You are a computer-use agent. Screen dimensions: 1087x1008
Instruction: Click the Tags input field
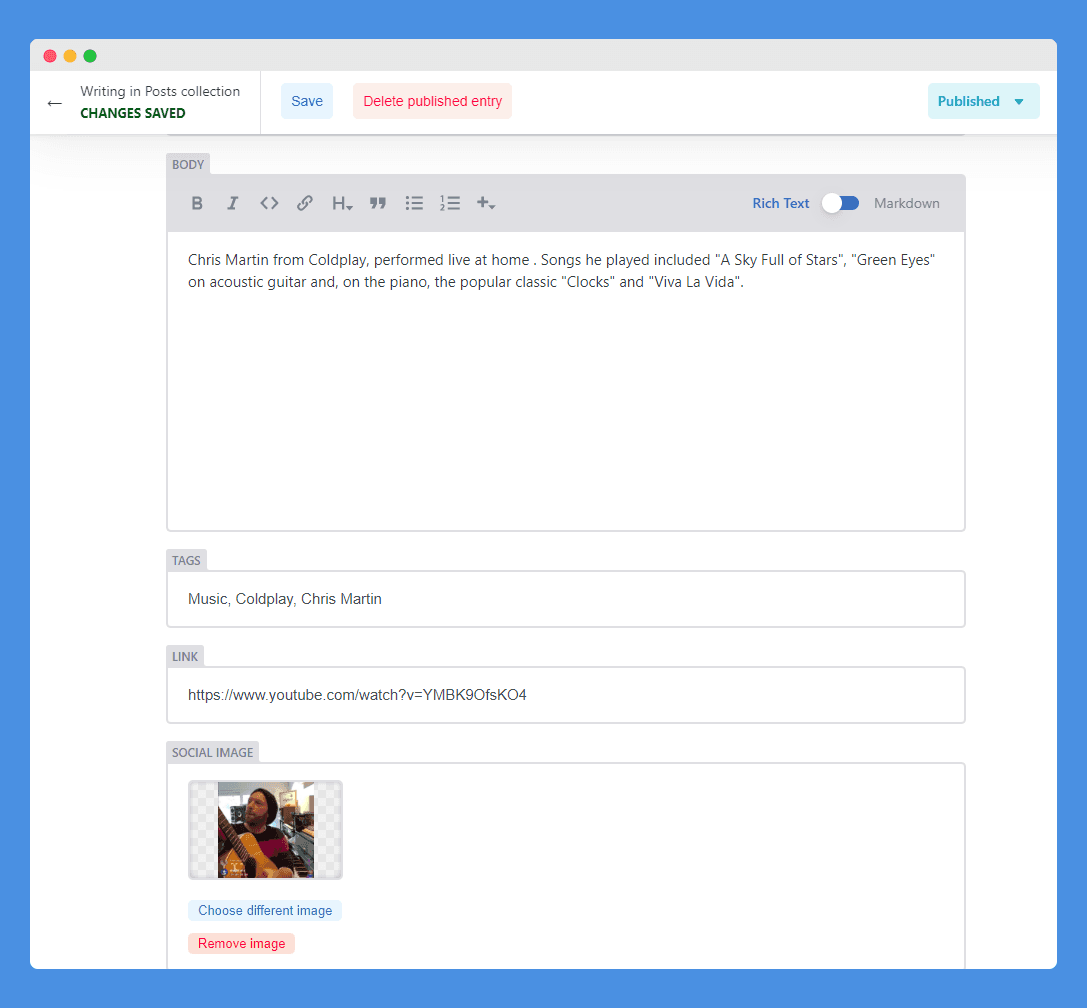pyautogui.click(x=565, y=598)
